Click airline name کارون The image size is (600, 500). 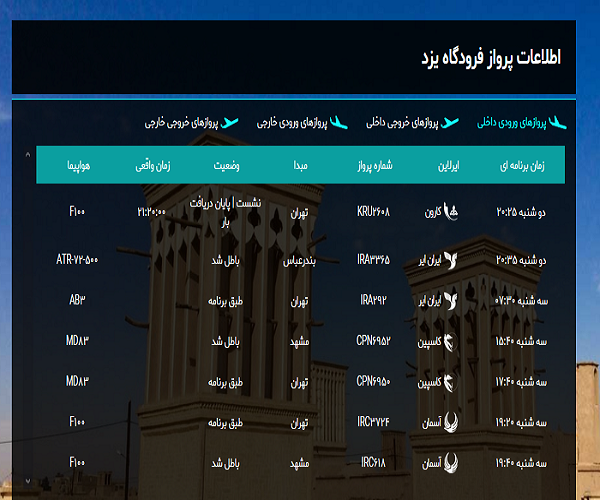coord(433,212)
